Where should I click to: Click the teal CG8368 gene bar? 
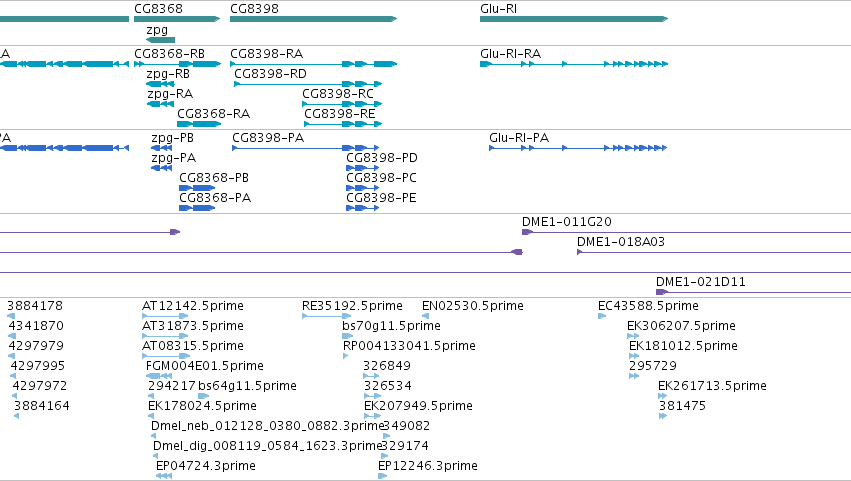tap(177, 19)
